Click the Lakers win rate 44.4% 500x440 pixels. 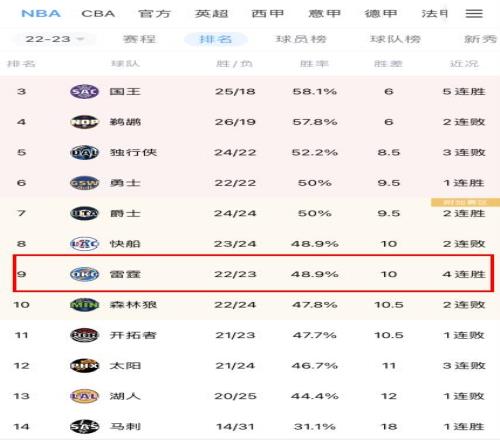315,396
